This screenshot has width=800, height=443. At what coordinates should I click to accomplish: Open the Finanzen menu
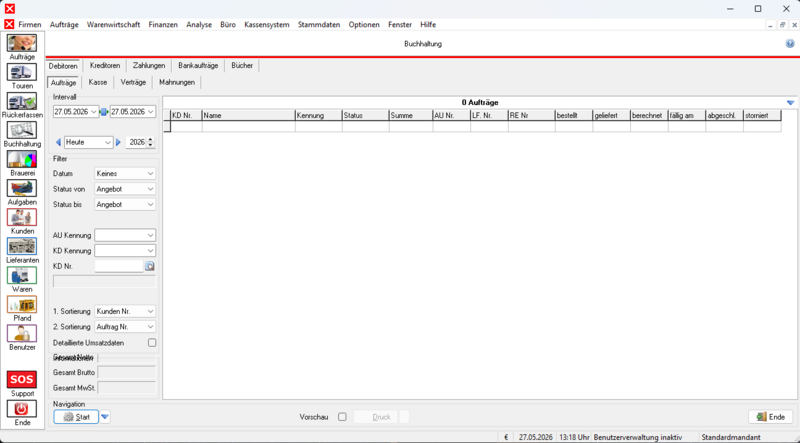tap(163, 24)
